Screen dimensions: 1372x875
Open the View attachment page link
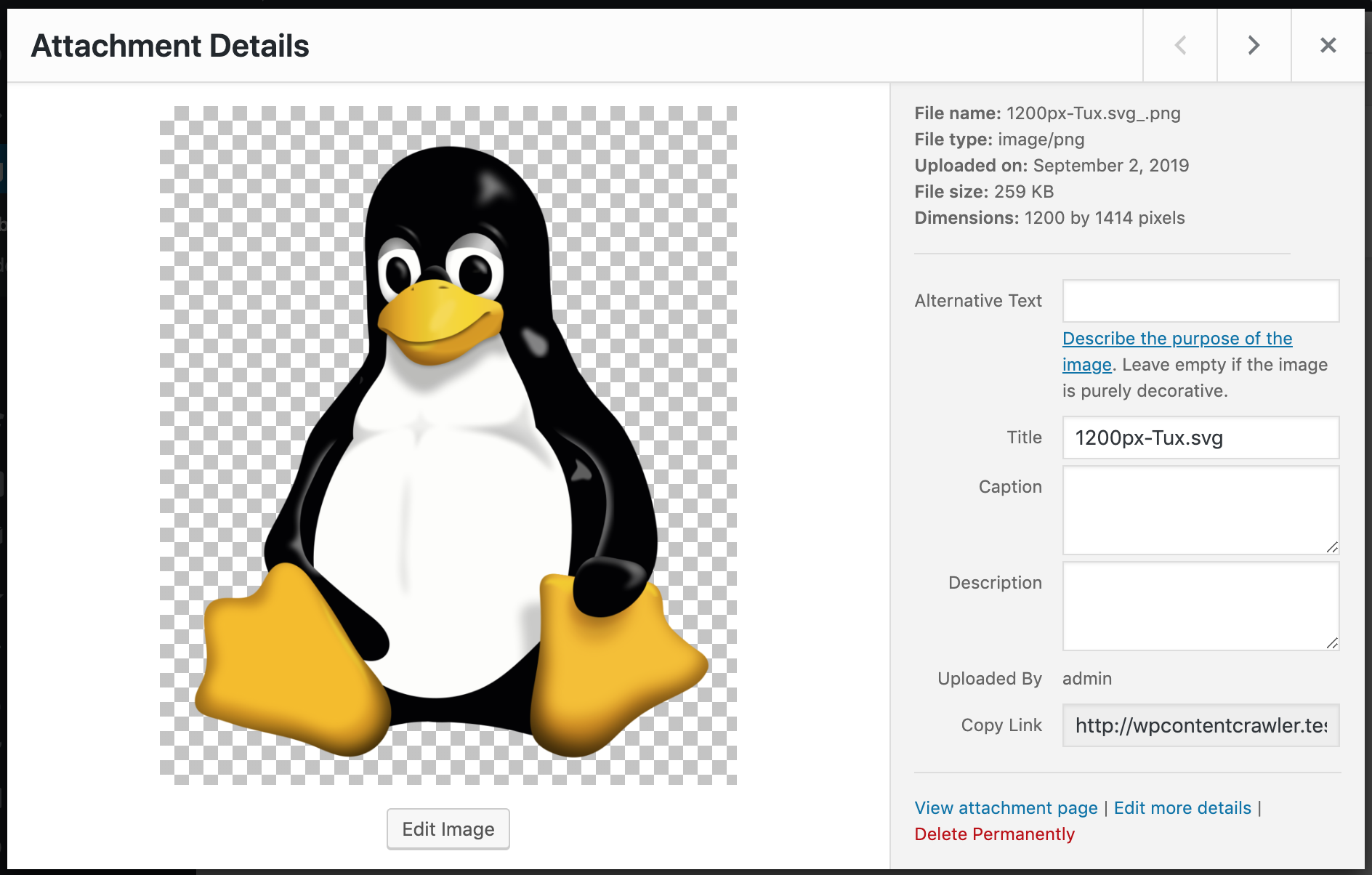pos(1006,808)
